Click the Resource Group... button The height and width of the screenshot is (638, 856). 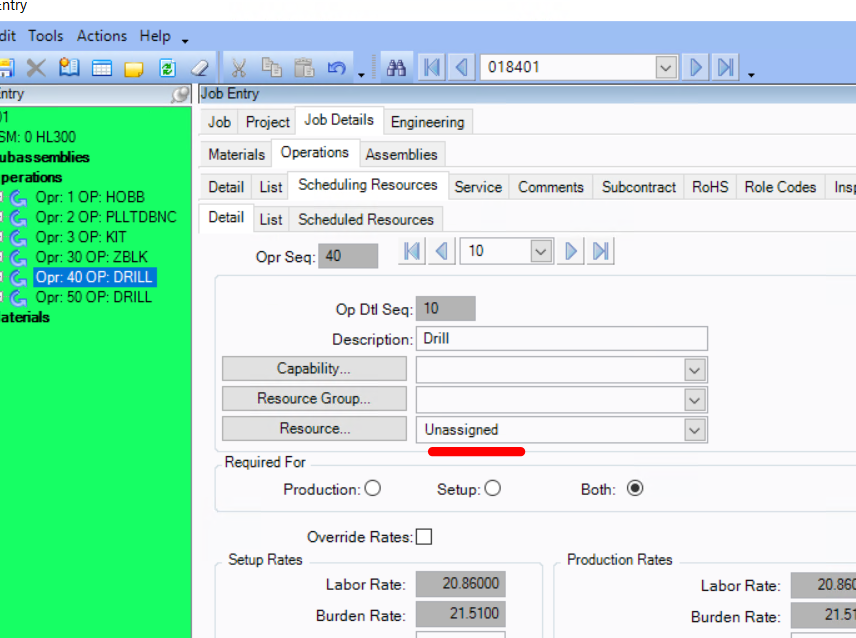coord(314,398)
